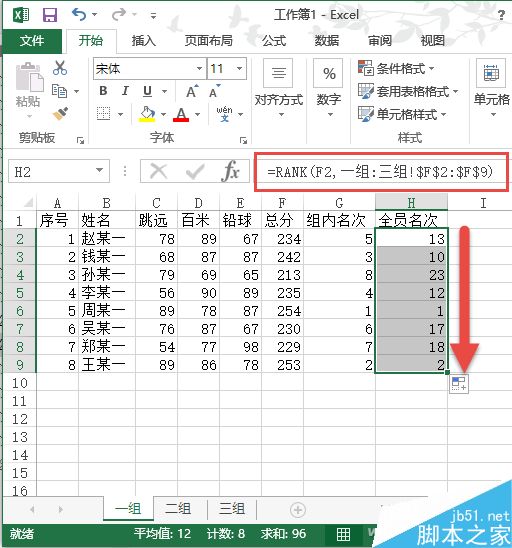
Task: Click the 求和: 96 status bar text
Action: point(283,534)
